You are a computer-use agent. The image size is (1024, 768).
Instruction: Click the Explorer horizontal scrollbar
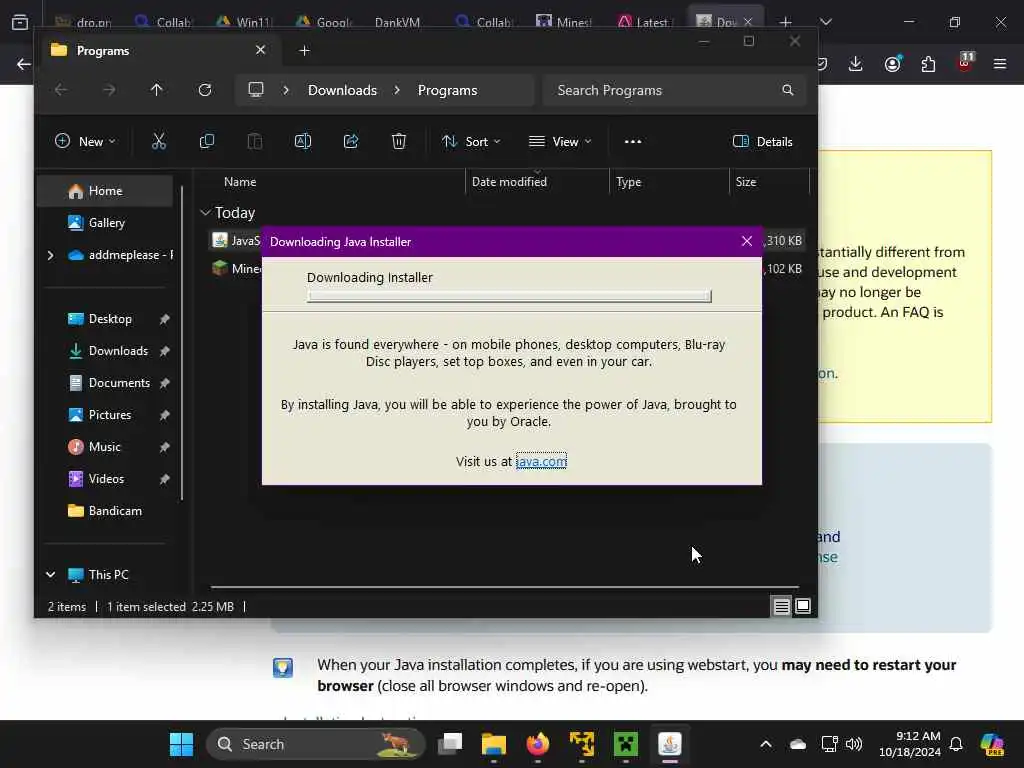pos(504,587)
